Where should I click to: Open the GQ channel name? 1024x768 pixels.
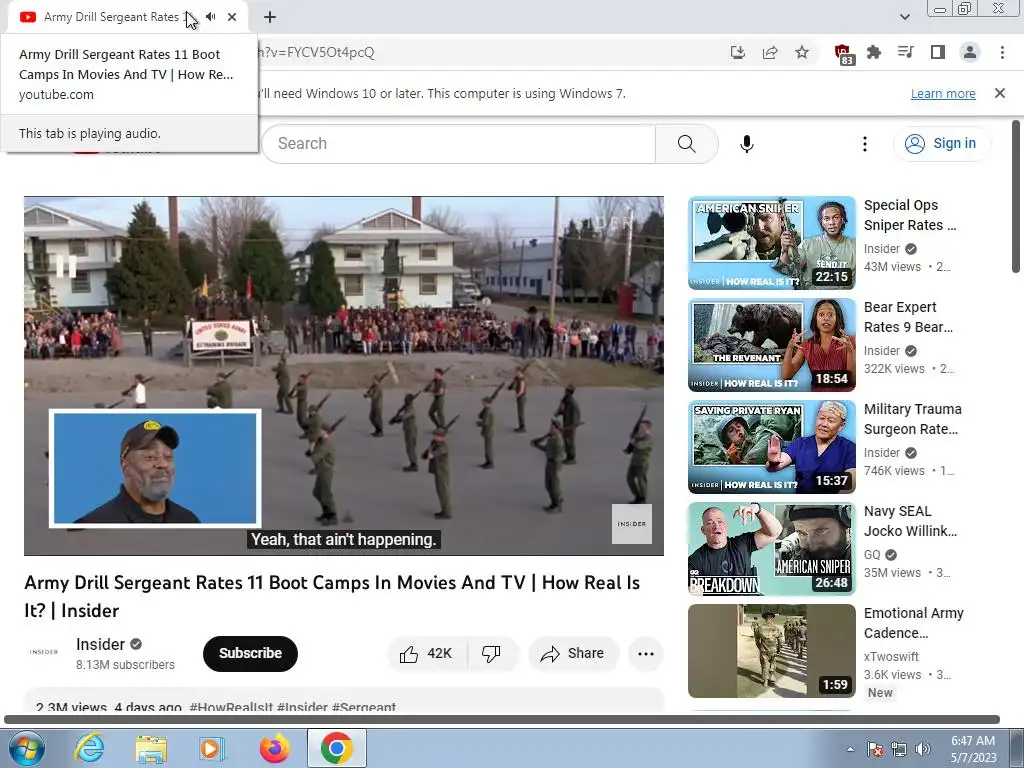point(872,554)
